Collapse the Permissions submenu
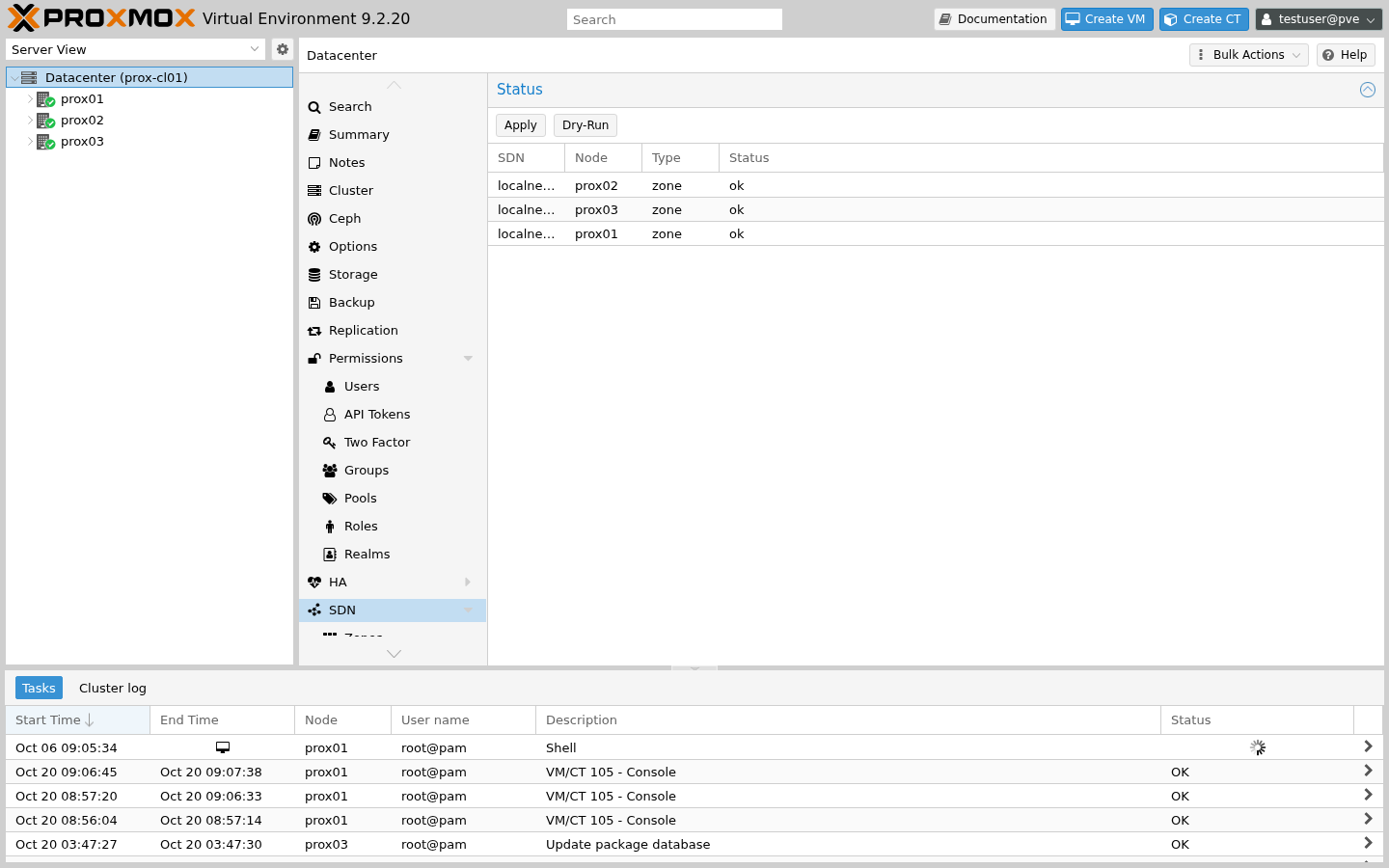The image size is (1389, 868). (468, 359)
